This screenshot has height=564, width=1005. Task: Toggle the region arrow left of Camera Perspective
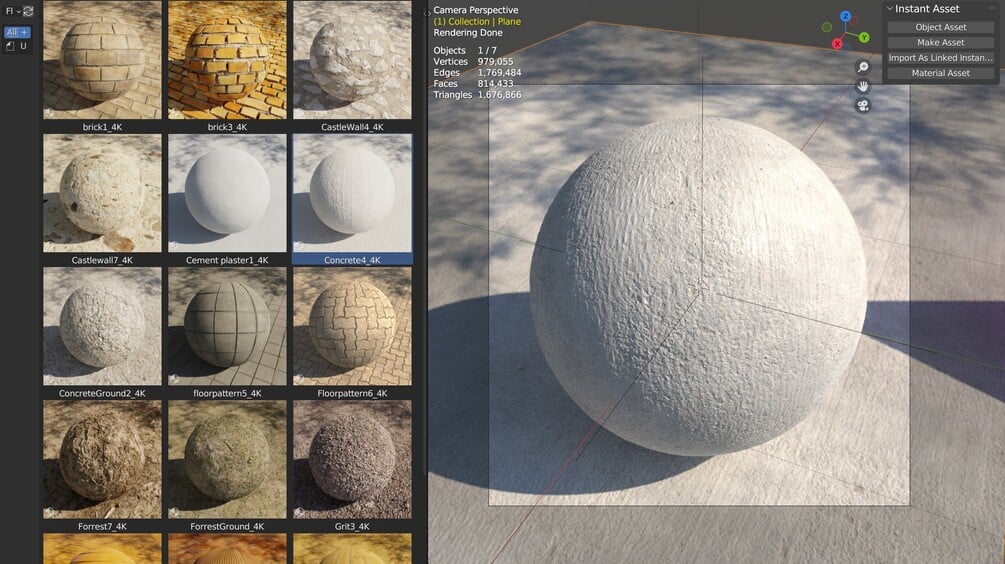click(427, 13)
